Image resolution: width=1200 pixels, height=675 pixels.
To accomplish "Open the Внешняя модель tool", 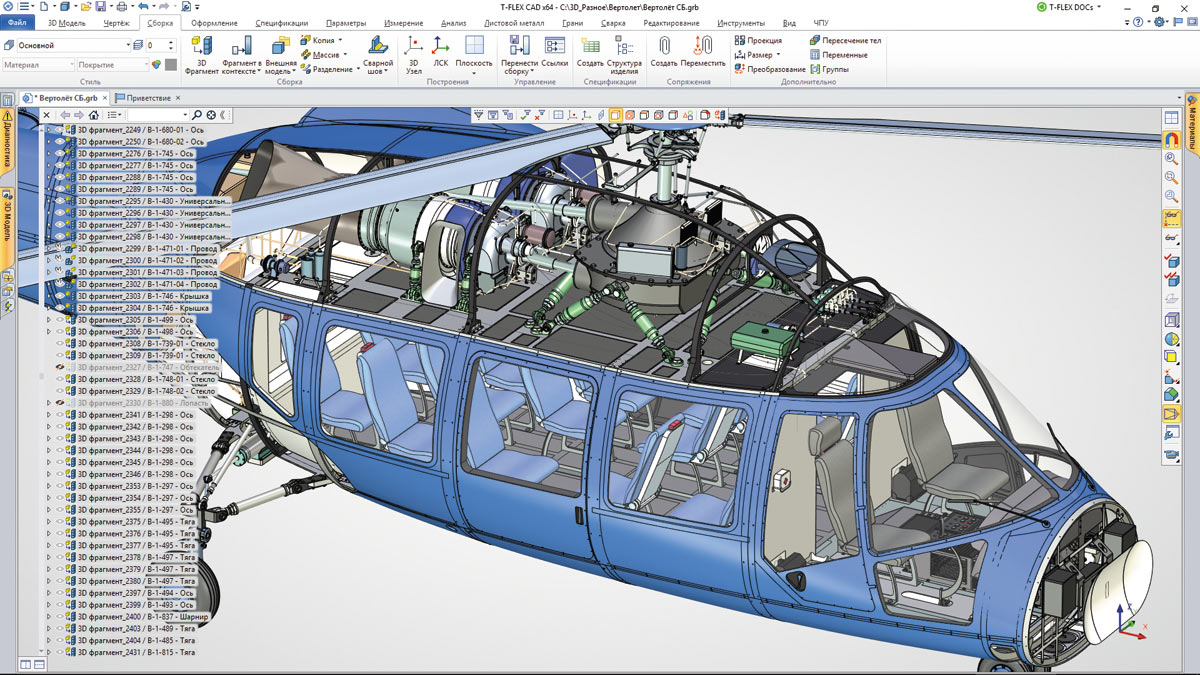I will pyautogui.click(x=280, y=55).
